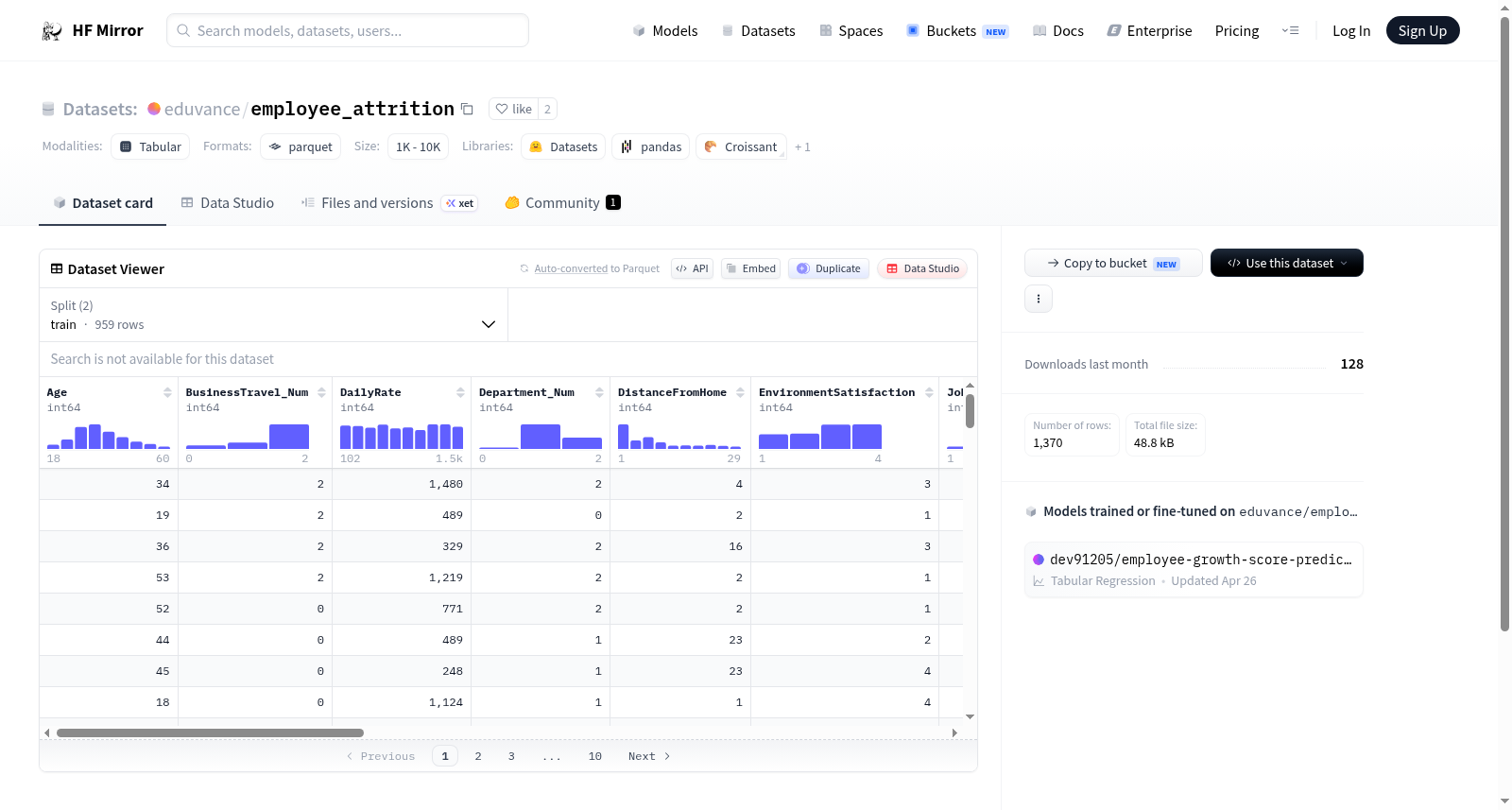The height and width of the screenshot is (810, 1512).
Task: Show the +1 additional libraries
Action: click(802, 147)
